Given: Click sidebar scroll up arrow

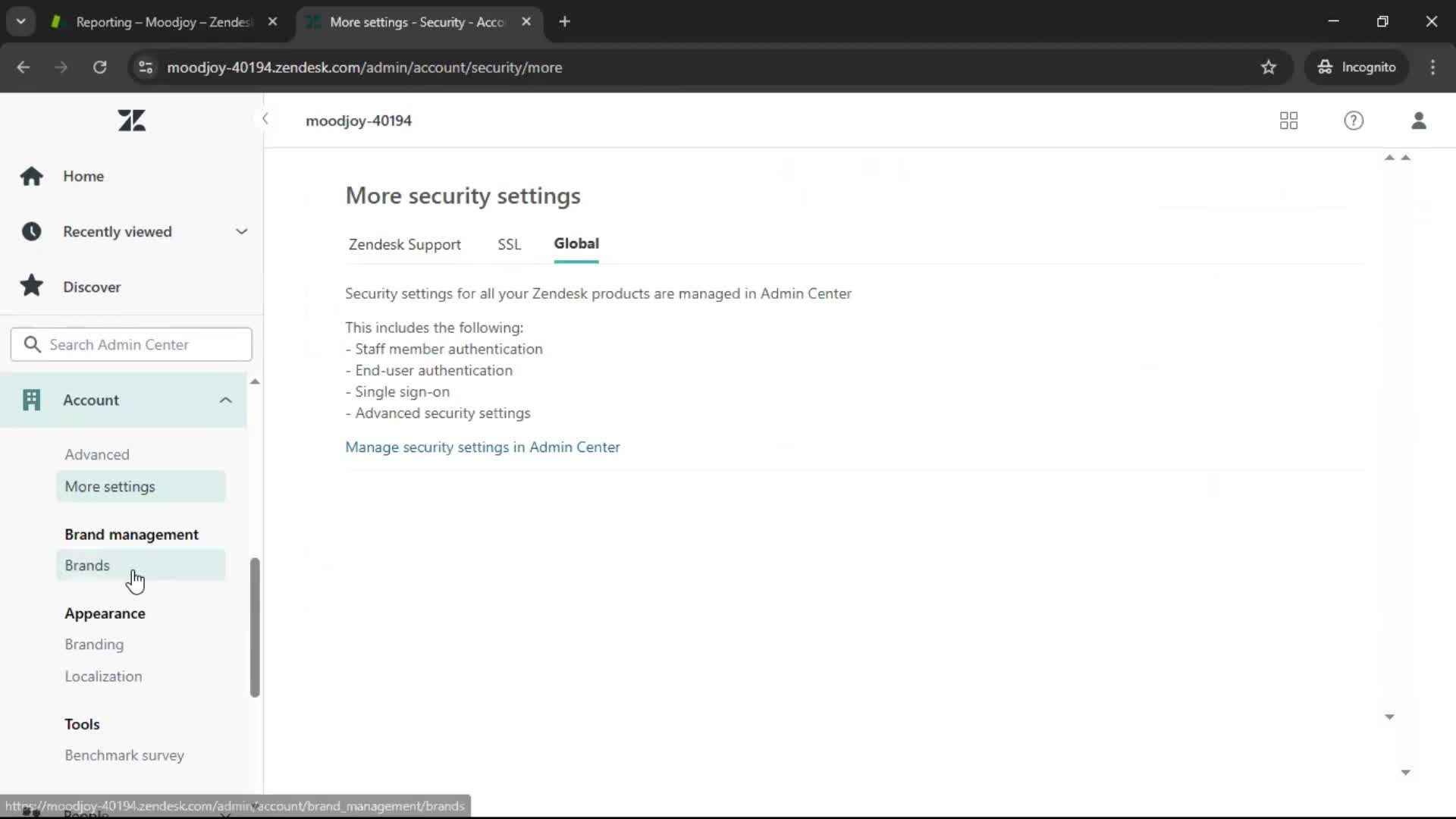Looking at the screenshot, I should pos(255,381).
